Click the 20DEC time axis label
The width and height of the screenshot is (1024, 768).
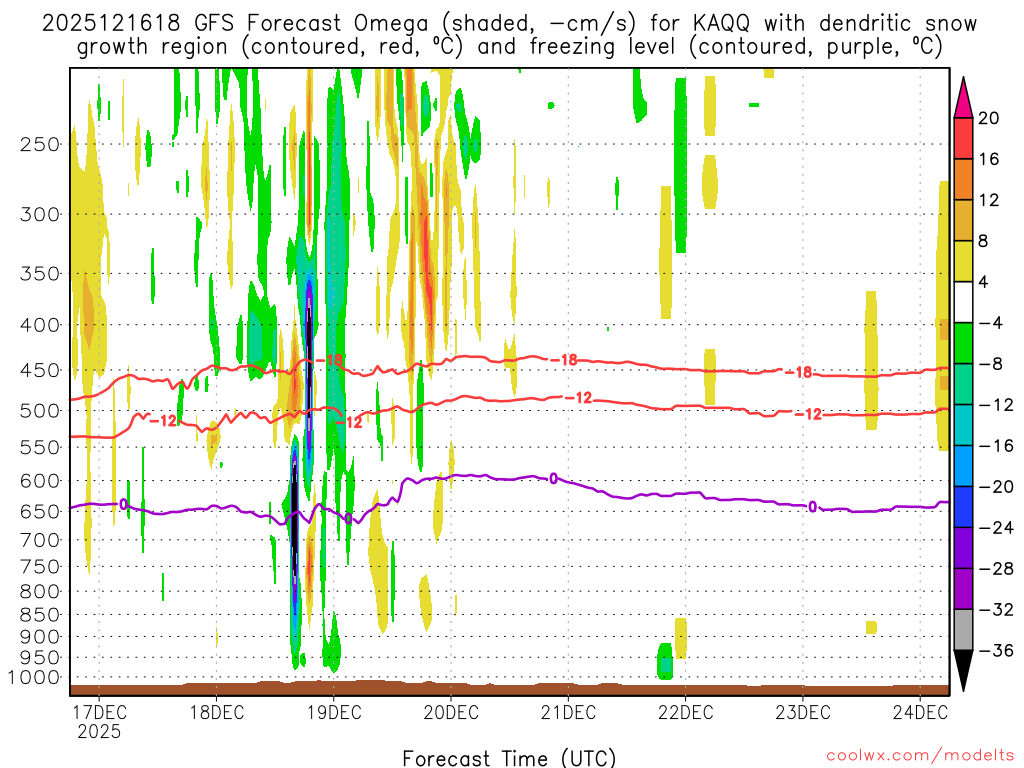451,712
